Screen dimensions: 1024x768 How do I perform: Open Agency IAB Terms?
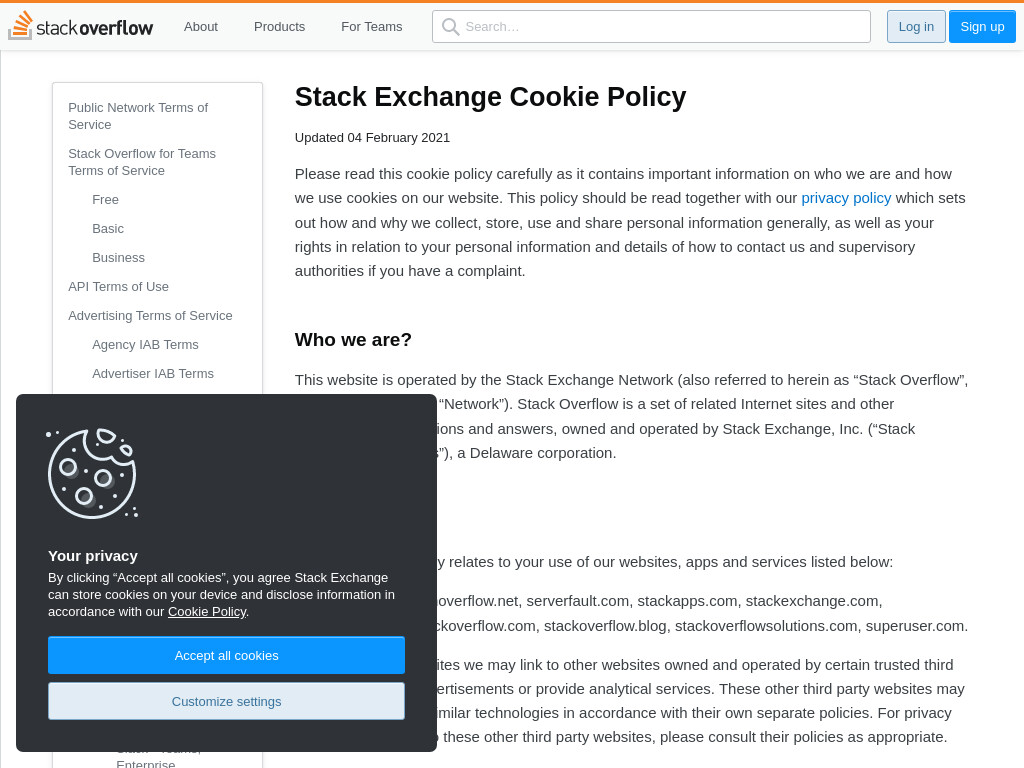pos(145,345)
